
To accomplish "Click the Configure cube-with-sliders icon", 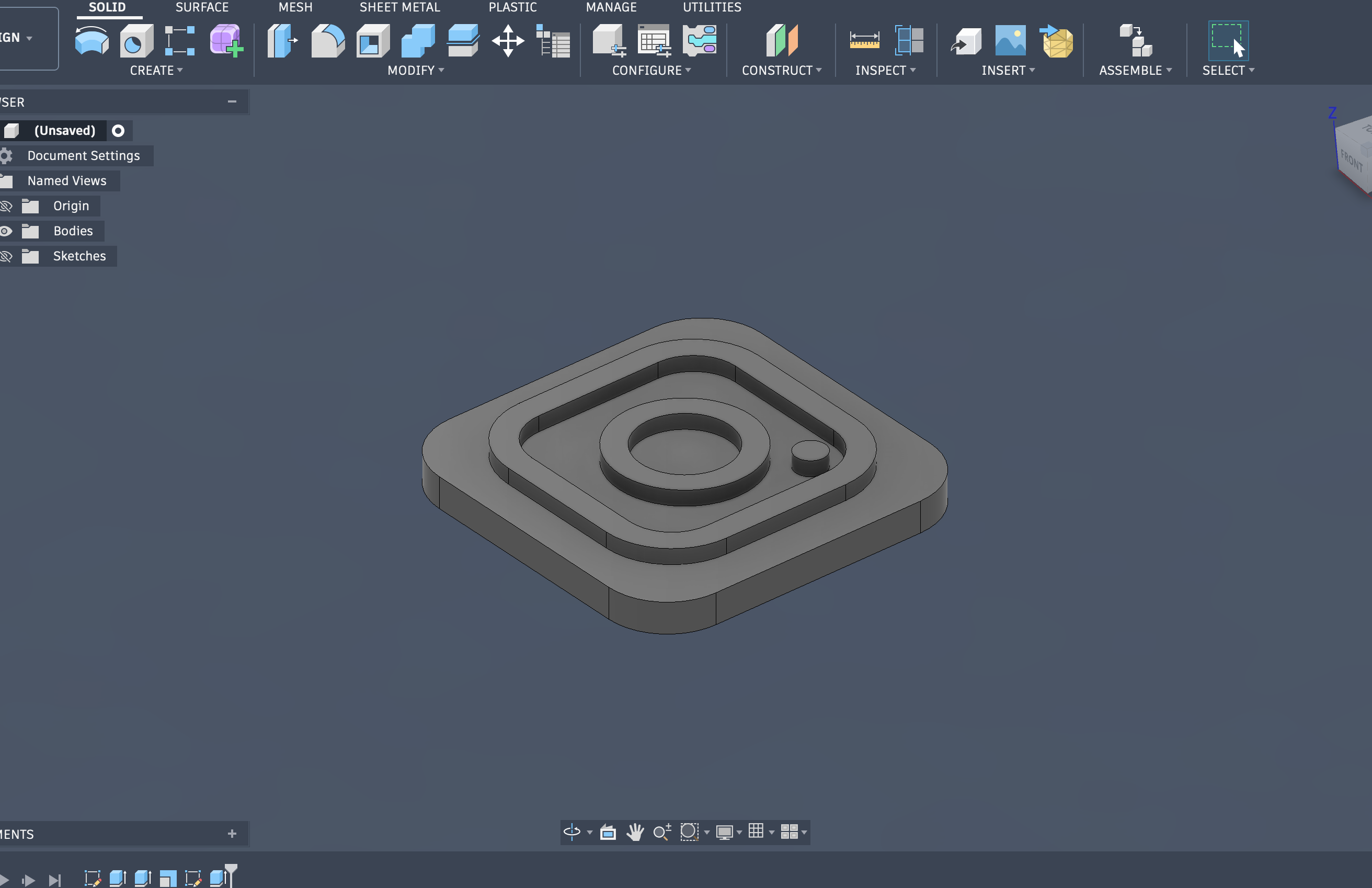I will 609,40.
